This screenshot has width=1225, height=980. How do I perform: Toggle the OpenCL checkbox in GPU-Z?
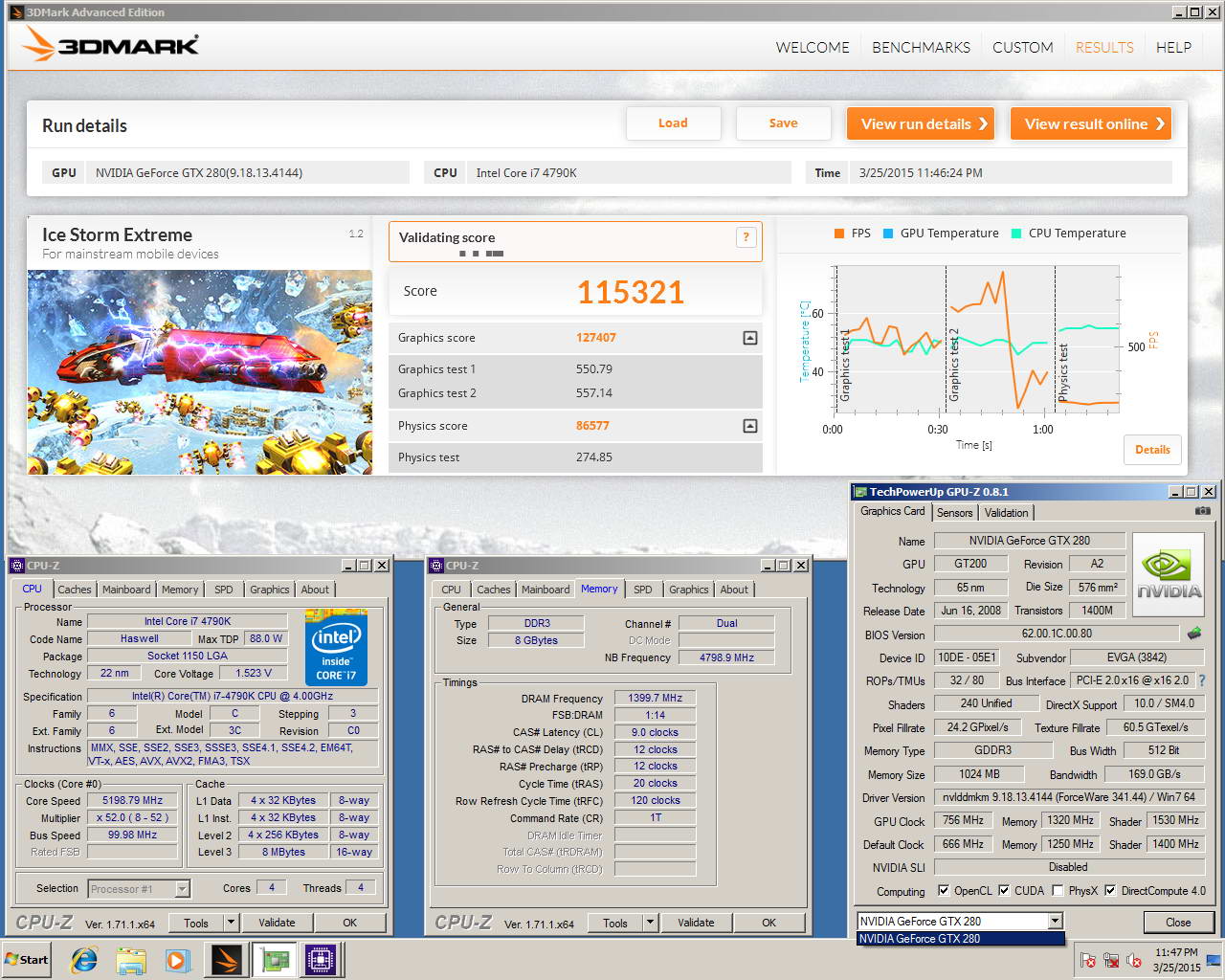click(944, 890)
